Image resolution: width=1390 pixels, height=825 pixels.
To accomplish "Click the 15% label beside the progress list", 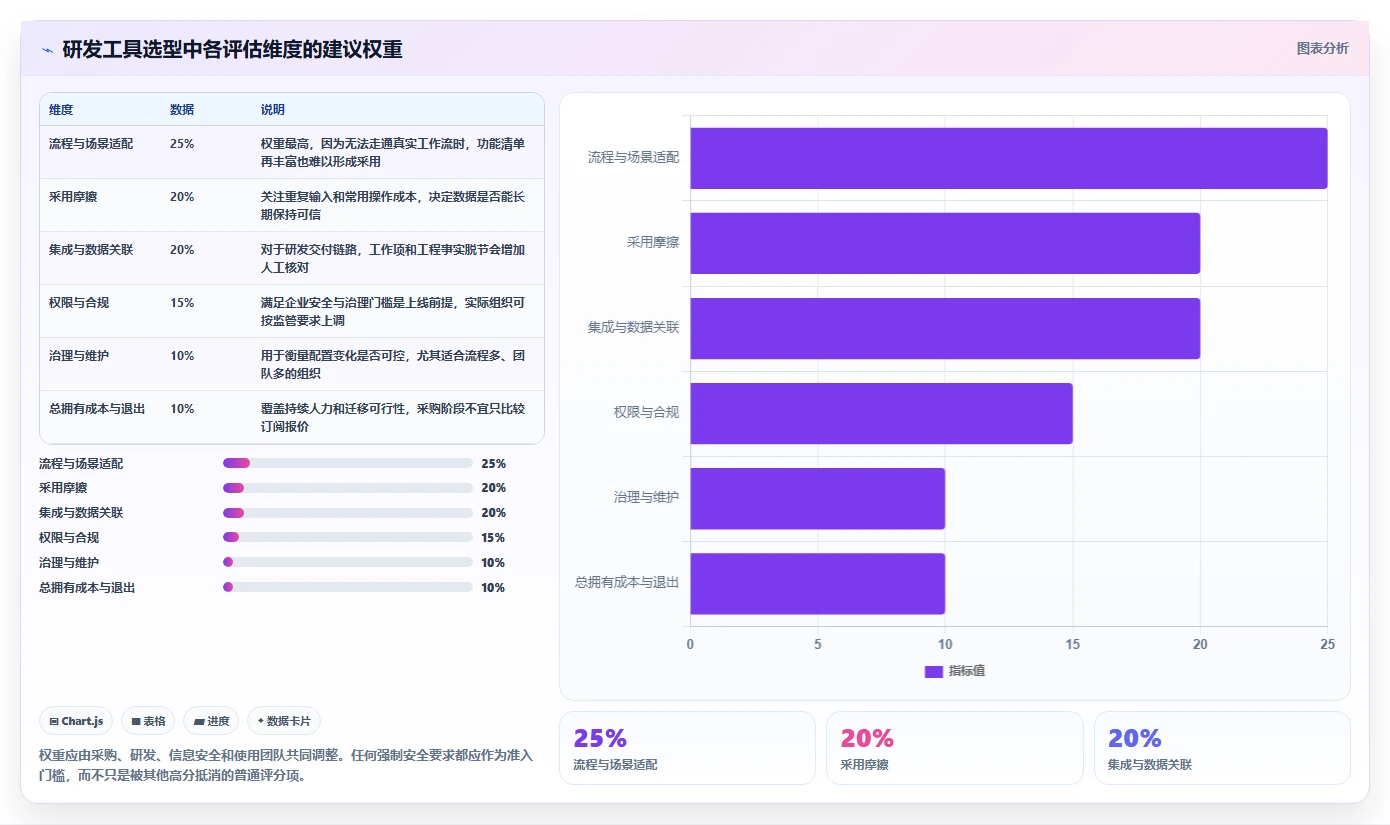I will pyautogui.click(x=493, y=537).
